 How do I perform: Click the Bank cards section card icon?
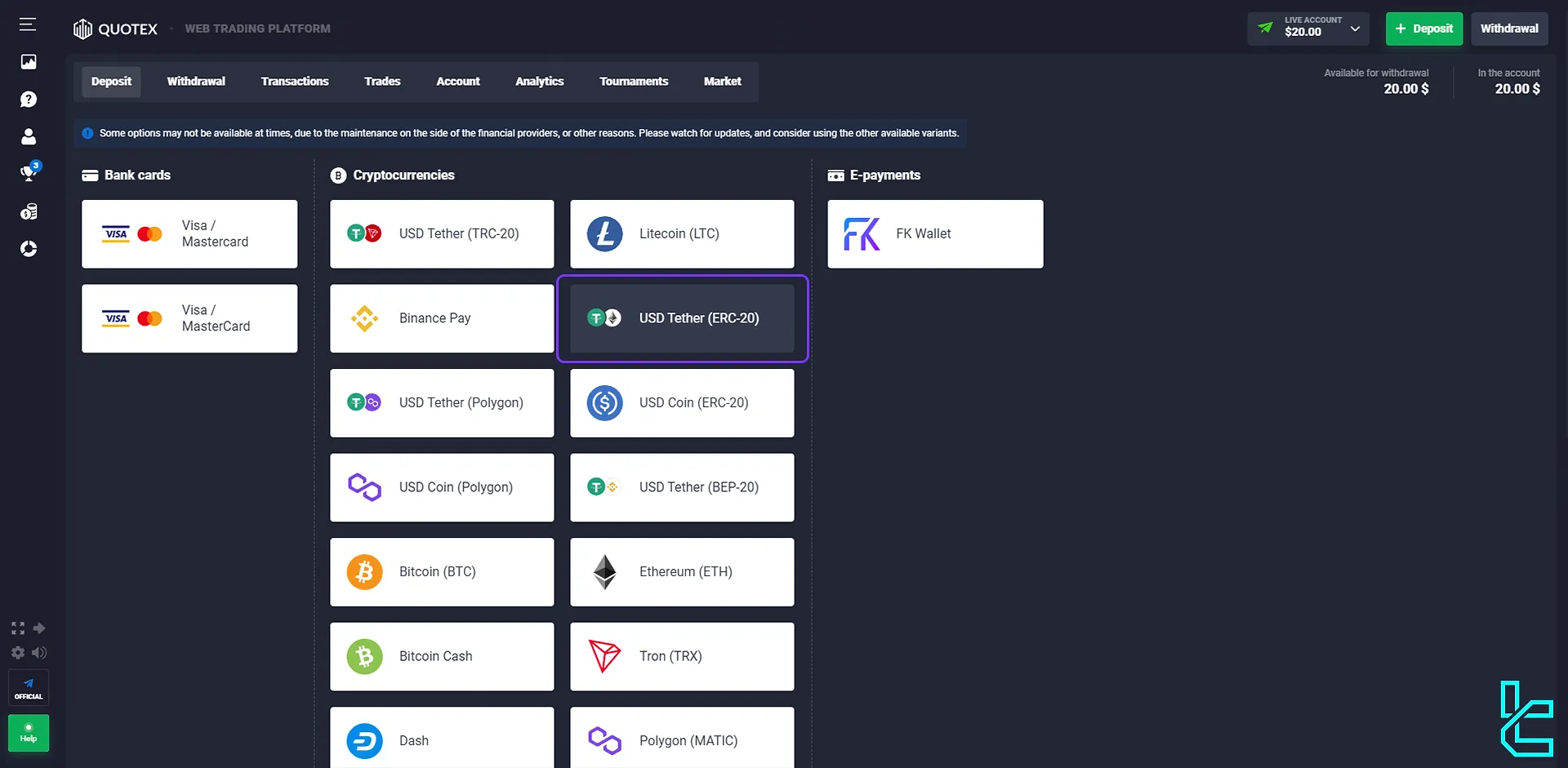tap(90, 175)
